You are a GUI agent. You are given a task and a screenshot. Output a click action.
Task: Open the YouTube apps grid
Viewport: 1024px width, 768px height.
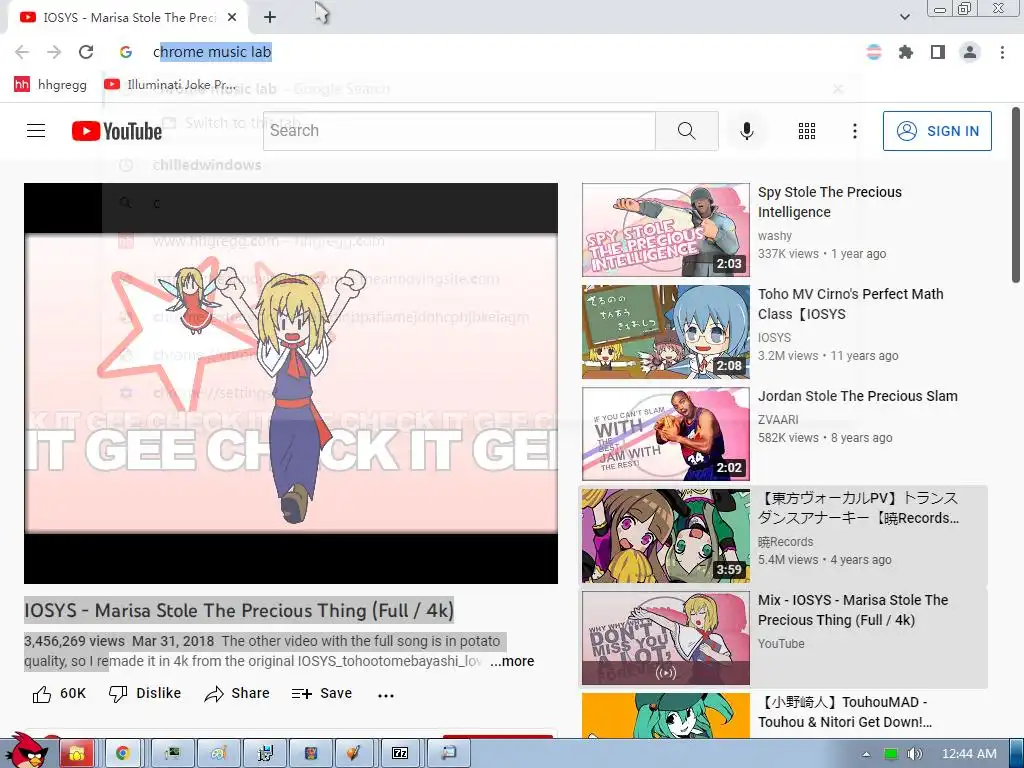[807, 131]
